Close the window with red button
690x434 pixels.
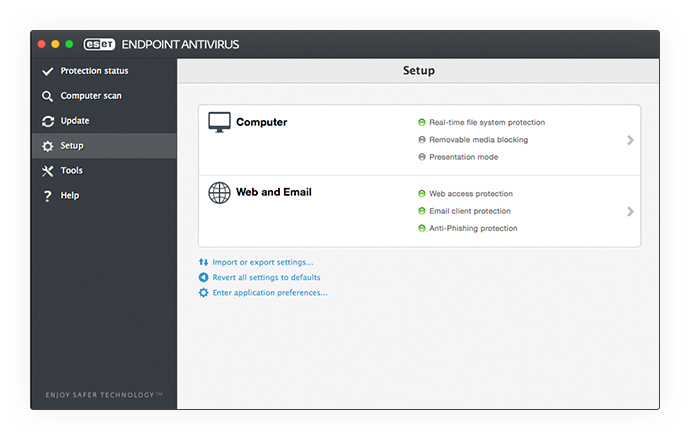pos(42,44)
